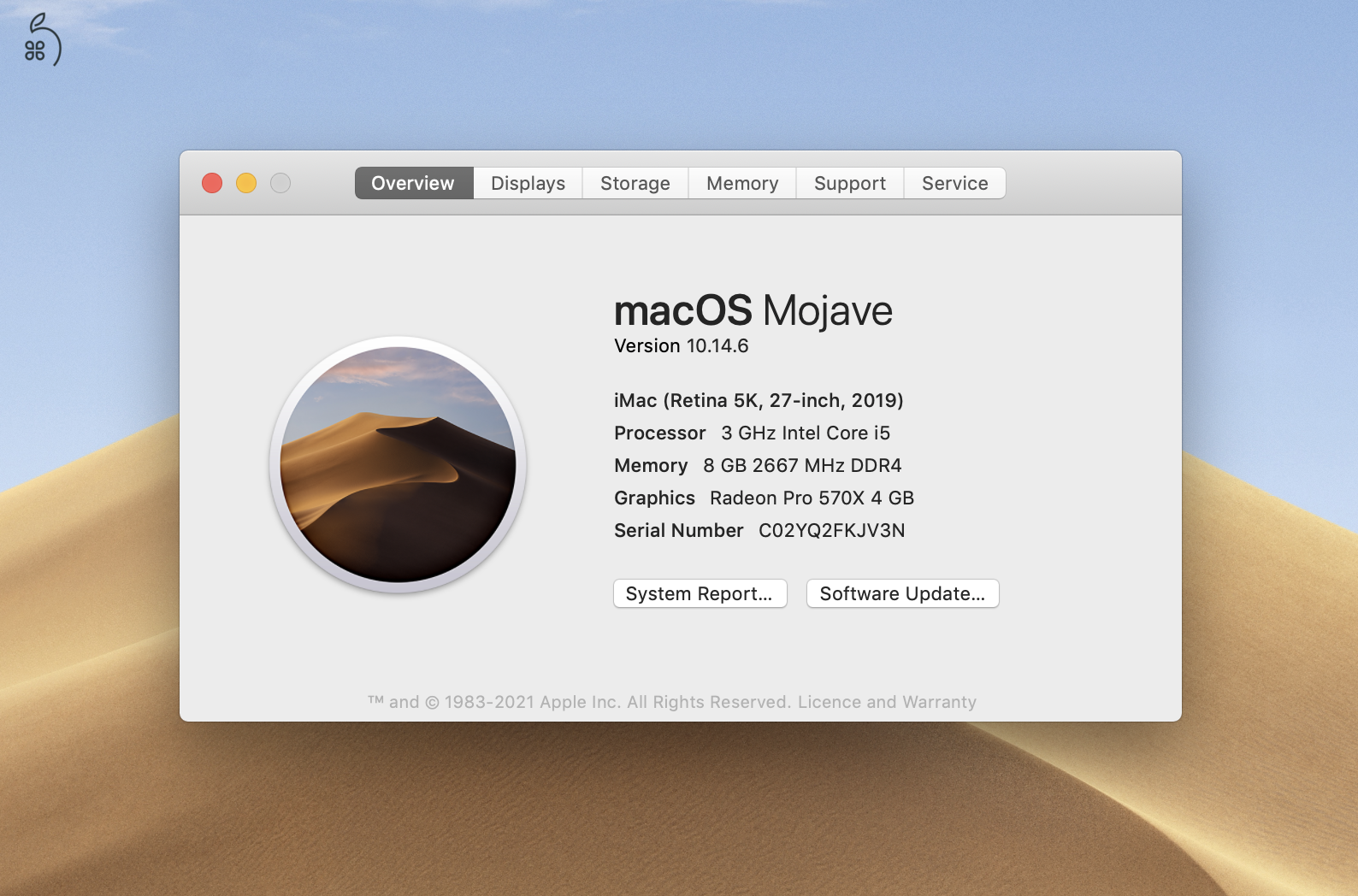Viewport: 1358px width, 896px height.
Task: Minimize window with the yellow button
Action: [246, 183]
